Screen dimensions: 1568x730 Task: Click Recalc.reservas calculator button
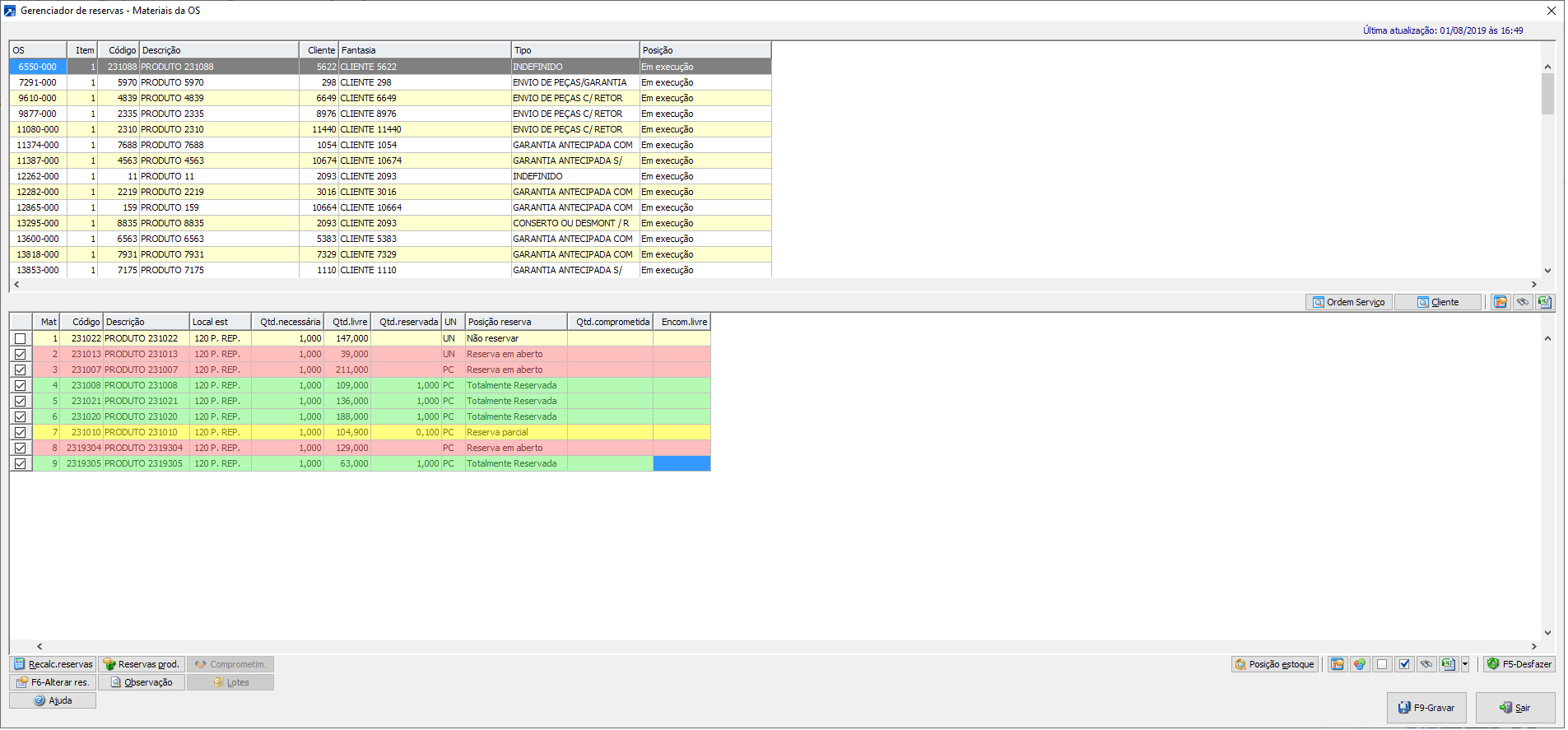[53, 664]
